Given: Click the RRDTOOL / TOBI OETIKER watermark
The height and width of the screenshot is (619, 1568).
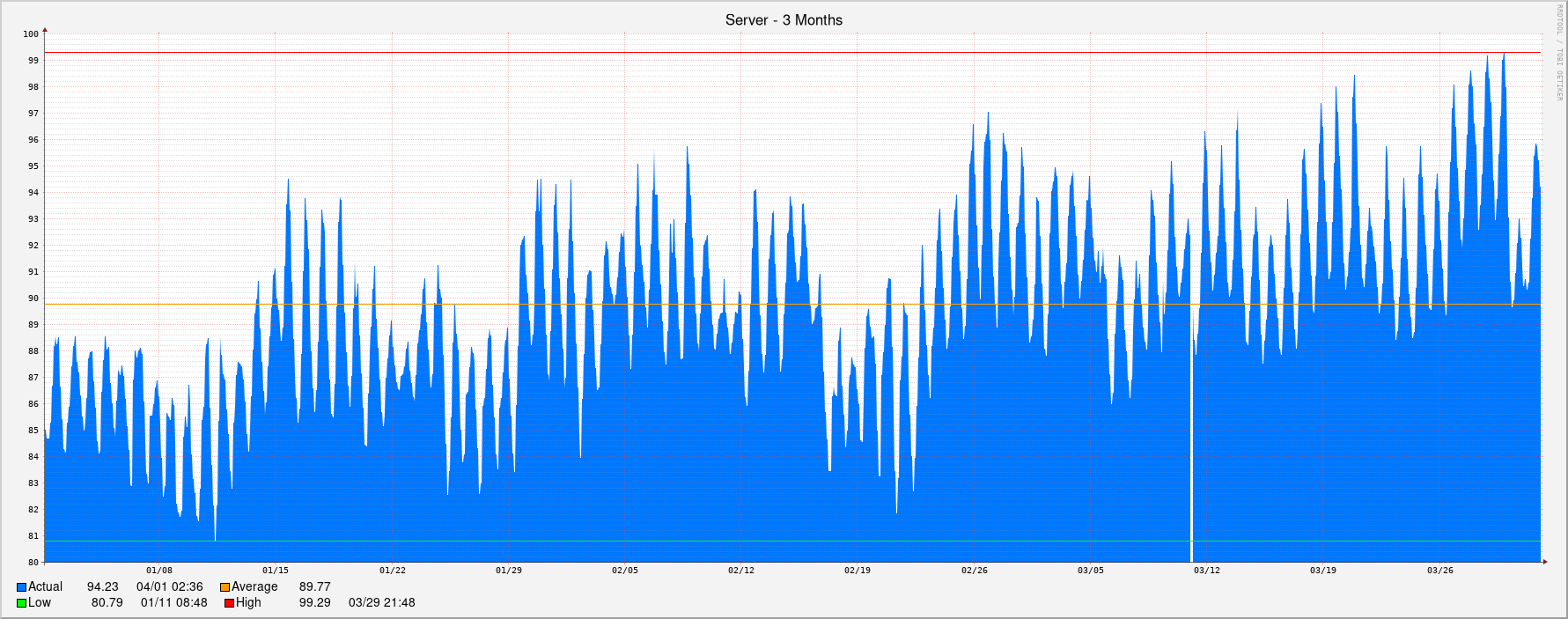Looking at the screenshot, I should pyautogui.click(x=1559, y=53).
